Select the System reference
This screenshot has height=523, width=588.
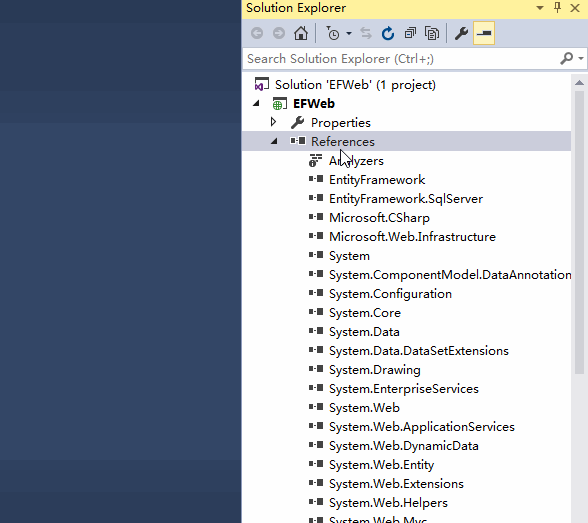click(x=349, y=256)
